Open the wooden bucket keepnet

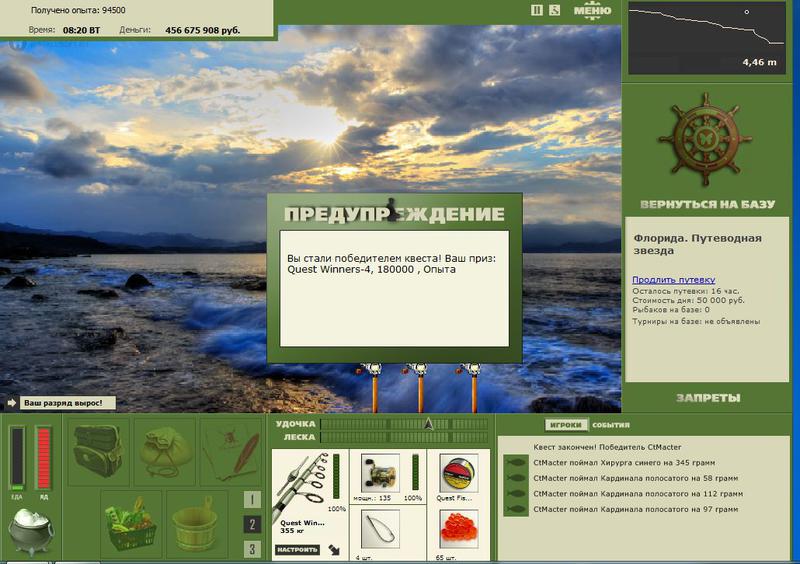pyautogui.click(x=196, y=524)
